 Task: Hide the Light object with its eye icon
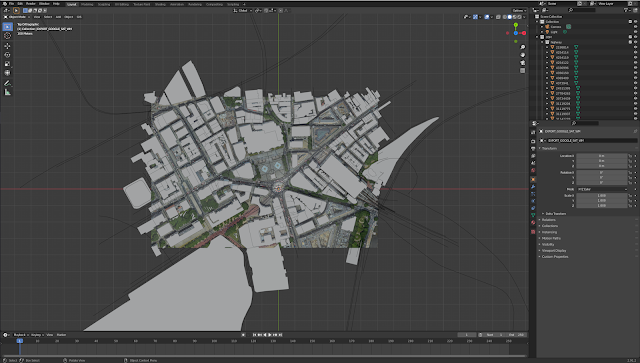636,31
